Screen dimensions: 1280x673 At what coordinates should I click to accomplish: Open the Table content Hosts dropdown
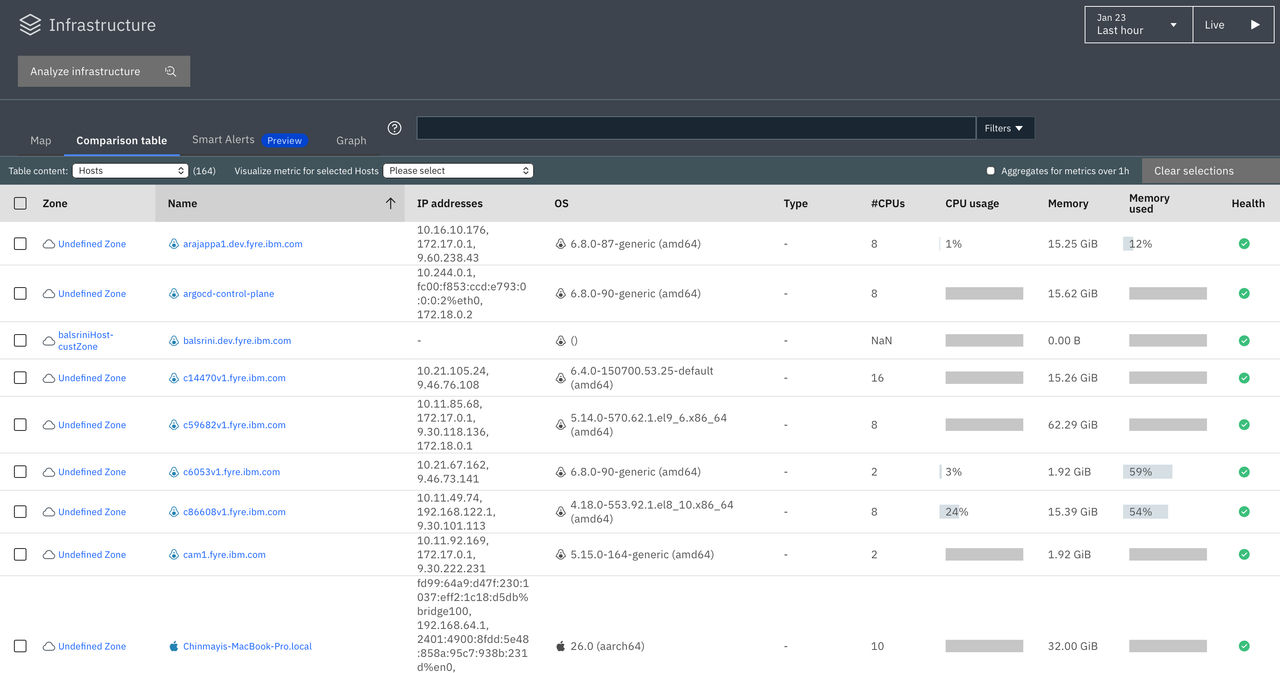coord(130,171)
